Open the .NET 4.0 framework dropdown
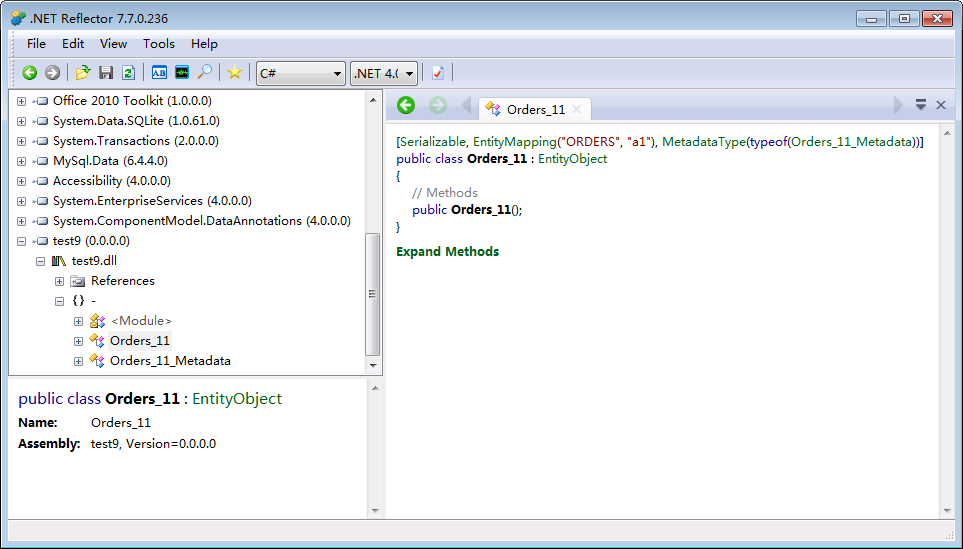This screenshot has width=963, height=549. [384, 74]
